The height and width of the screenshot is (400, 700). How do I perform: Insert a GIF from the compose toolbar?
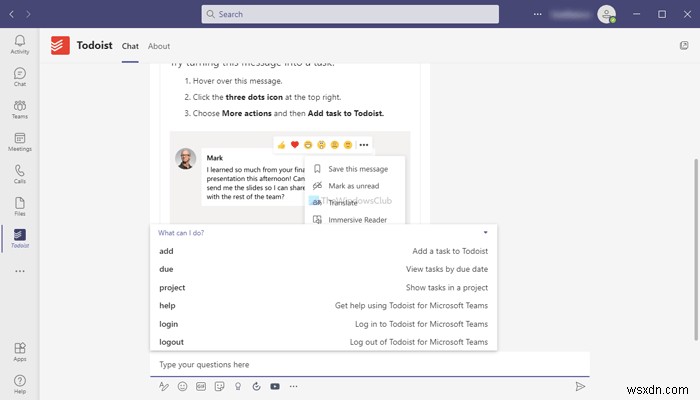(x=201, y=387)
